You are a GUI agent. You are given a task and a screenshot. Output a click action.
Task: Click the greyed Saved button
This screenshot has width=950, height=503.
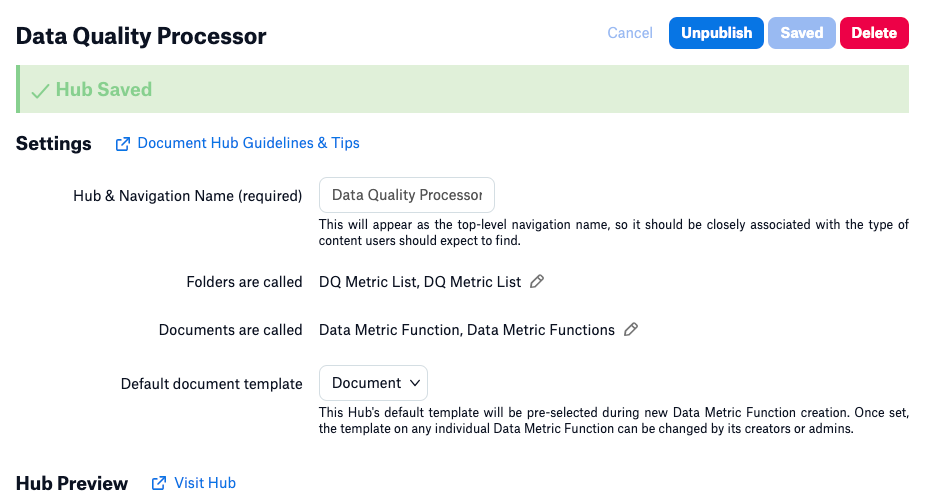pos(802,33)
